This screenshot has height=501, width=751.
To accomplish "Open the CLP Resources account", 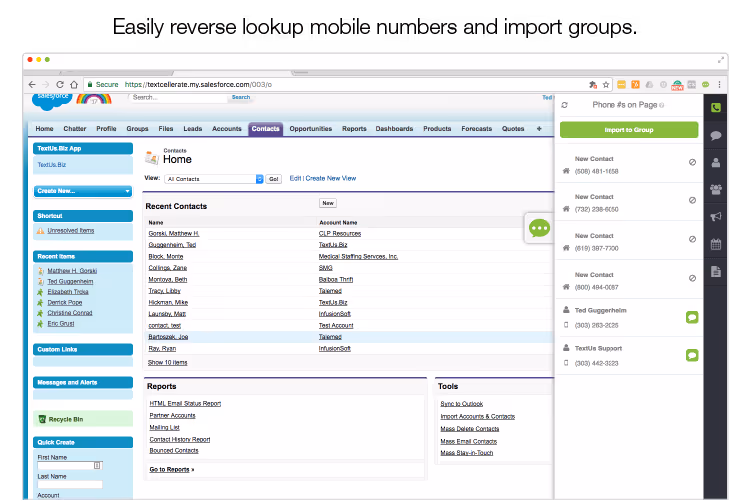I will pos(340,233).
